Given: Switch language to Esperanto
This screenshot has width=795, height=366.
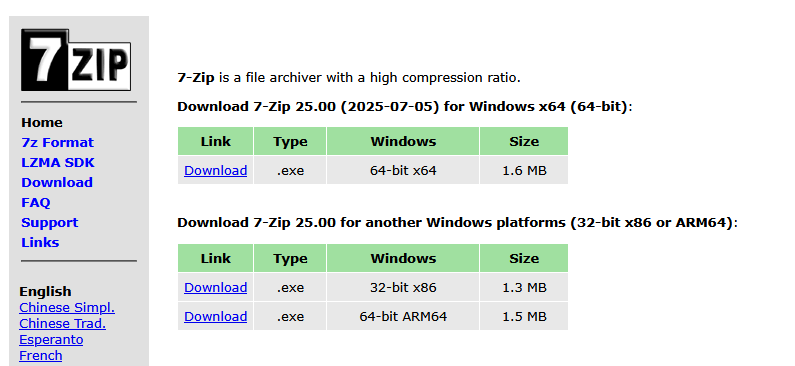Looking at the screenshot, I should coord(51,340).
